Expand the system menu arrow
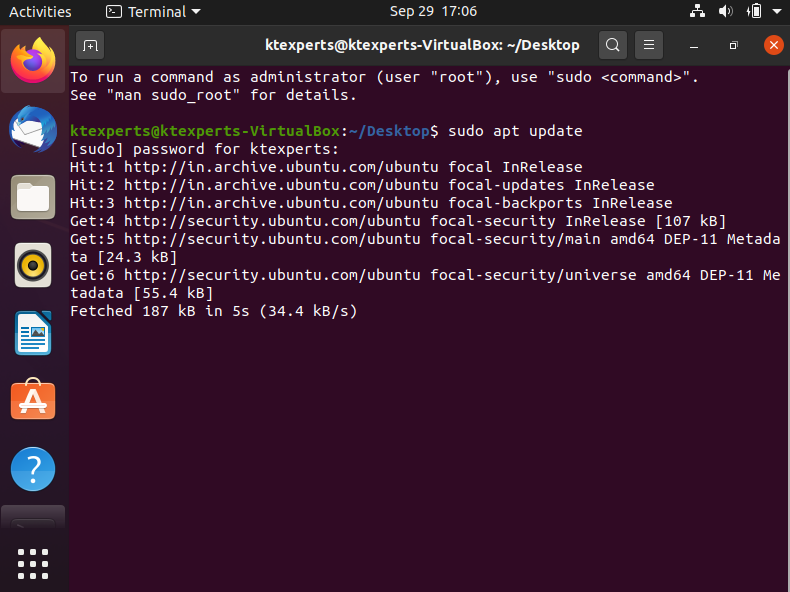Viewport: 790px width, 592px height. [777, 11]
